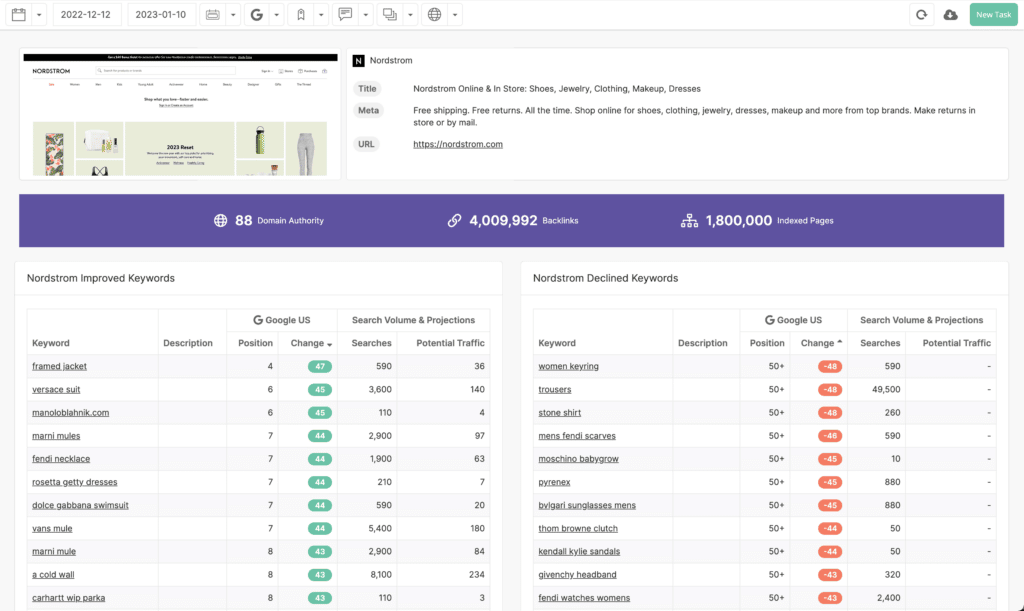Open the Nordstrom homepage screenshot thumbnail

click(180, 114)
